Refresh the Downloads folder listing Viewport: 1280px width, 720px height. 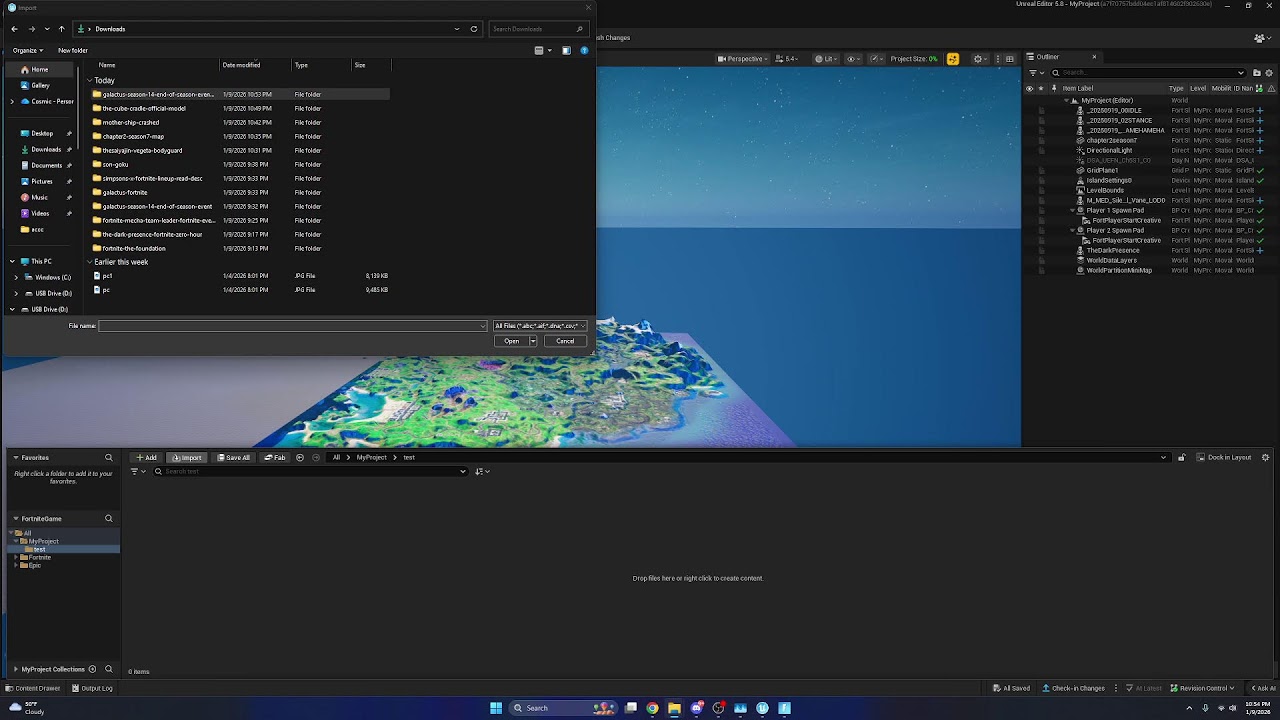474,29
